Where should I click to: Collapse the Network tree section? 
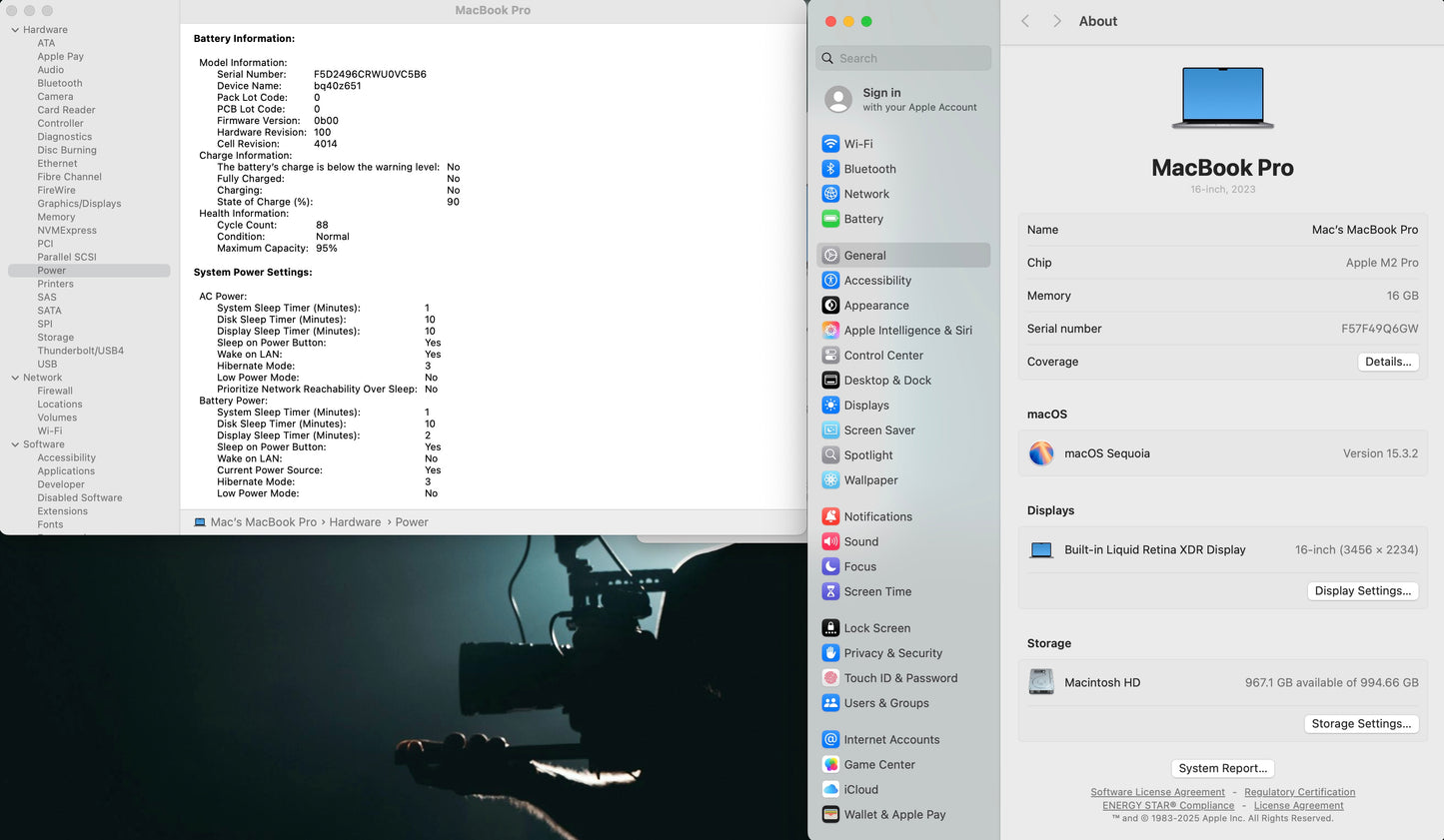tap(15, 378)
